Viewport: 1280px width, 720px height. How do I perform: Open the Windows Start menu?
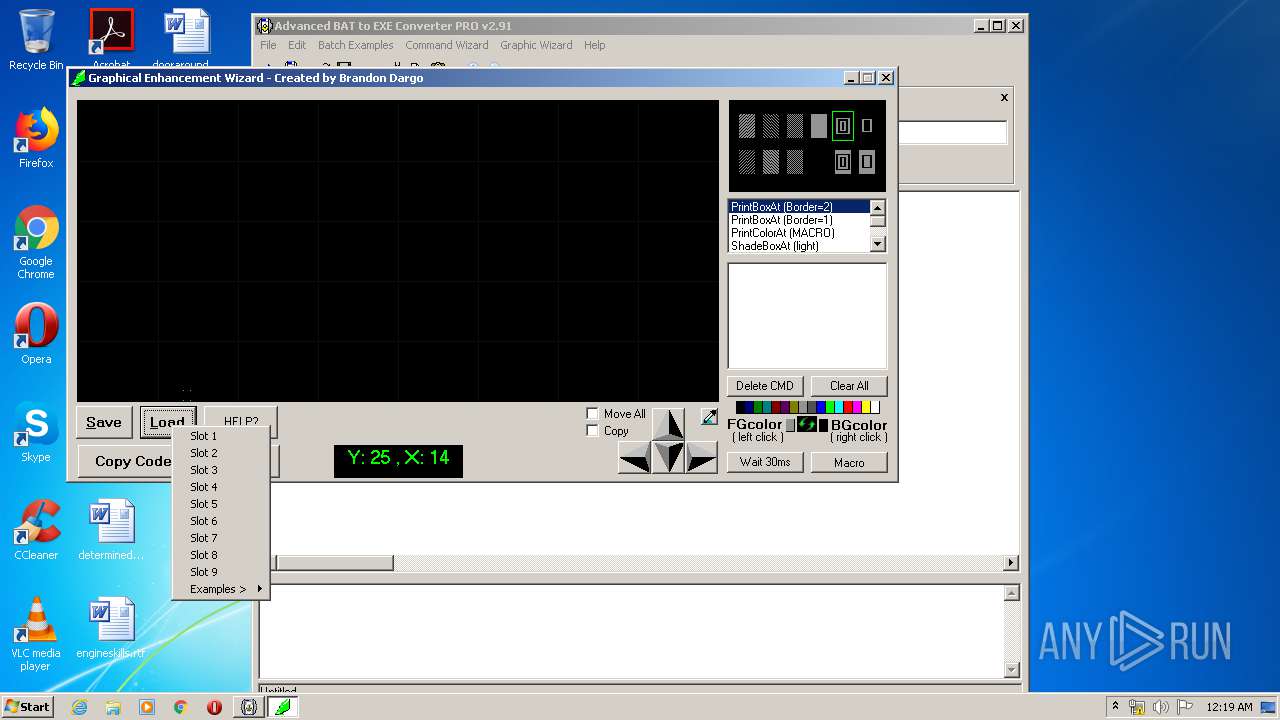(27, 707)
